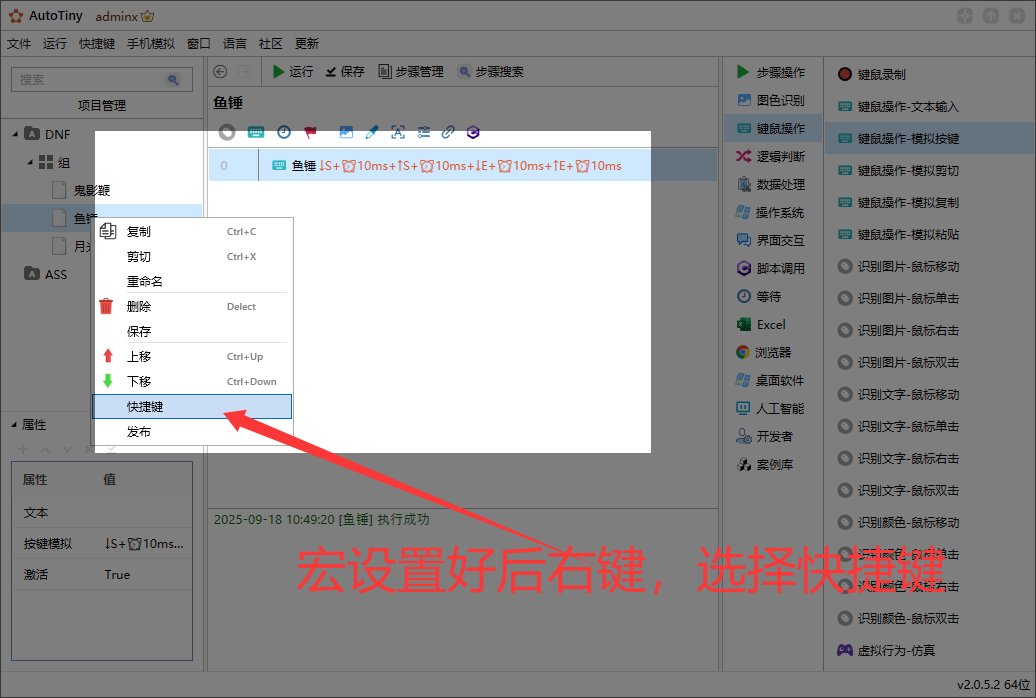The height and width of the screenshot is (698, 1036).
Task: Select 发布 in context menu
Action: coord(192,432)
